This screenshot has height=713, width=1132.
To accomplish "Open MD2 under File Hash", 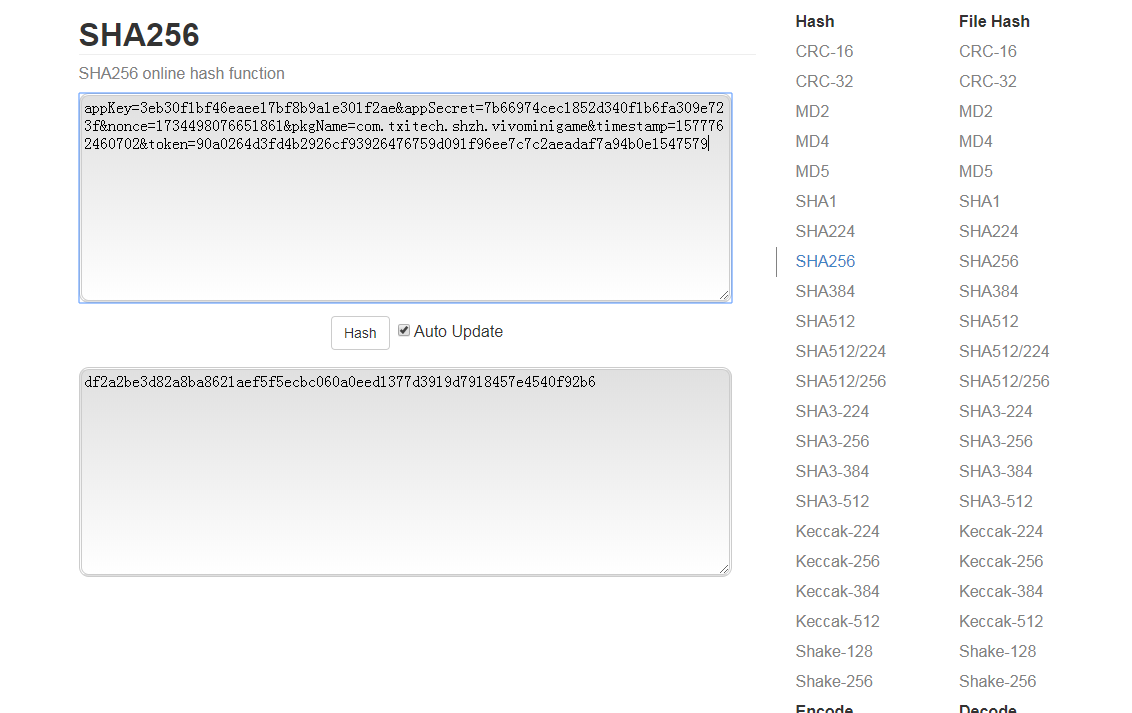I will pyautogui.click(x=976, y=111).
